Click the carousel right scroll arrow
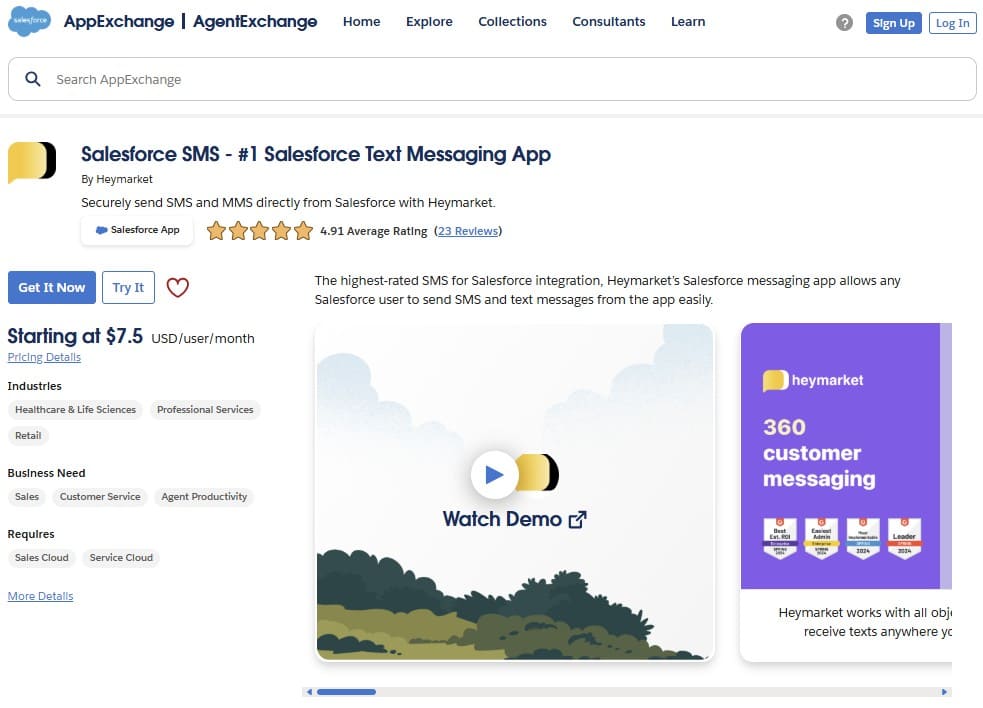 [944, 692]
